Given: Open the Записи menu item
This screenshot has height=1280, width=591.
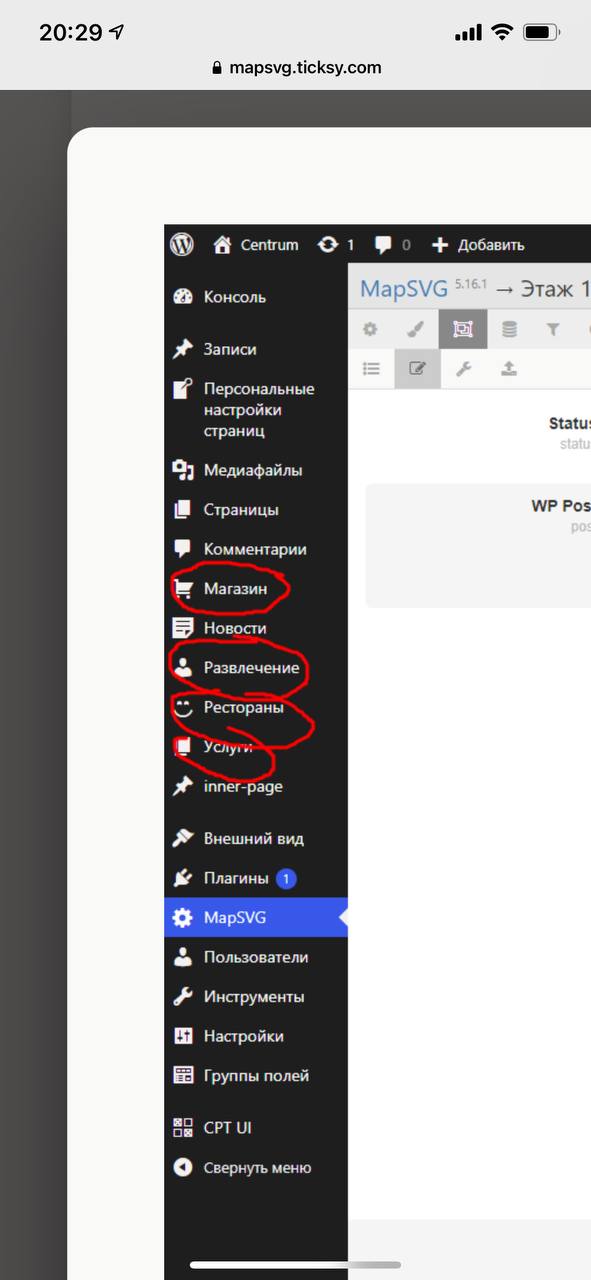Looking at the screenshot, I should tap(256, 350).
